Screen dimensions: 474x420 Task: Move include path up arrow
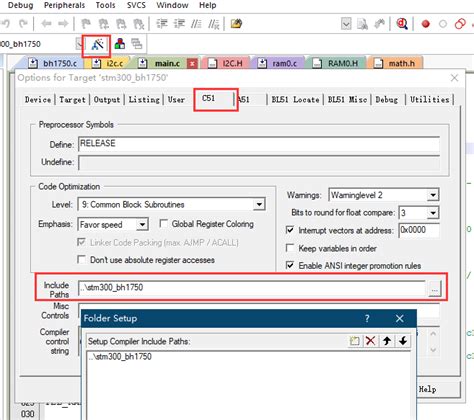387,341
